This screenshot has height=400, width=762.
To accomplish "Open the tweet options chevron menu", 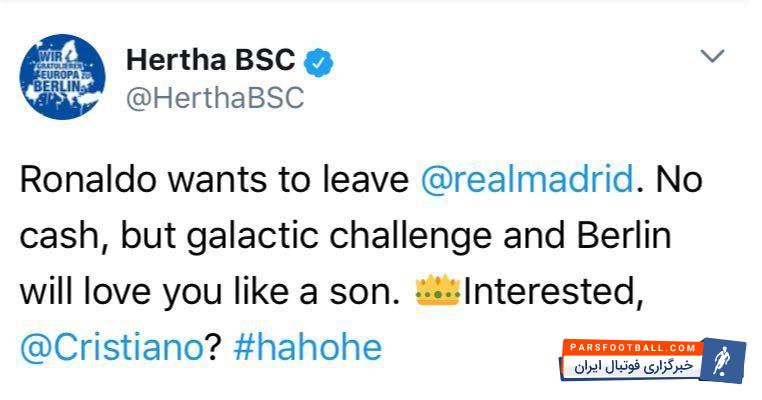I will pos(711,56).
